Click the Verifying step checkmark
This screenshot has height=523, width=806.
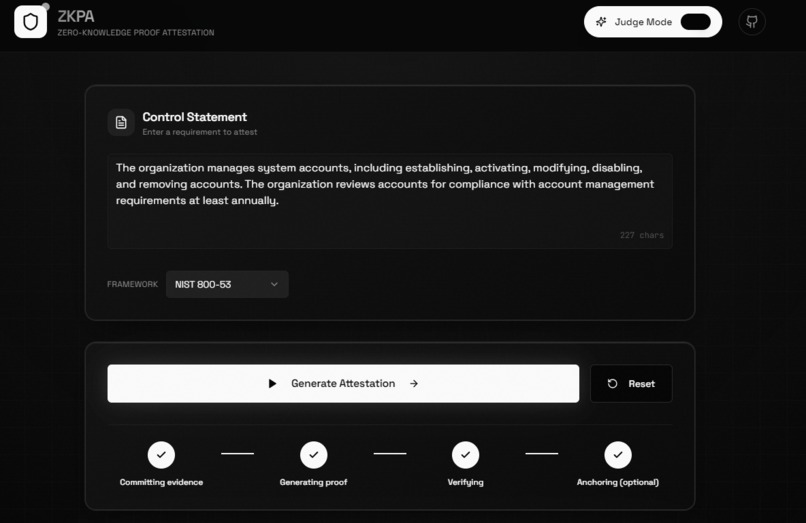click(x=466, y=455)
